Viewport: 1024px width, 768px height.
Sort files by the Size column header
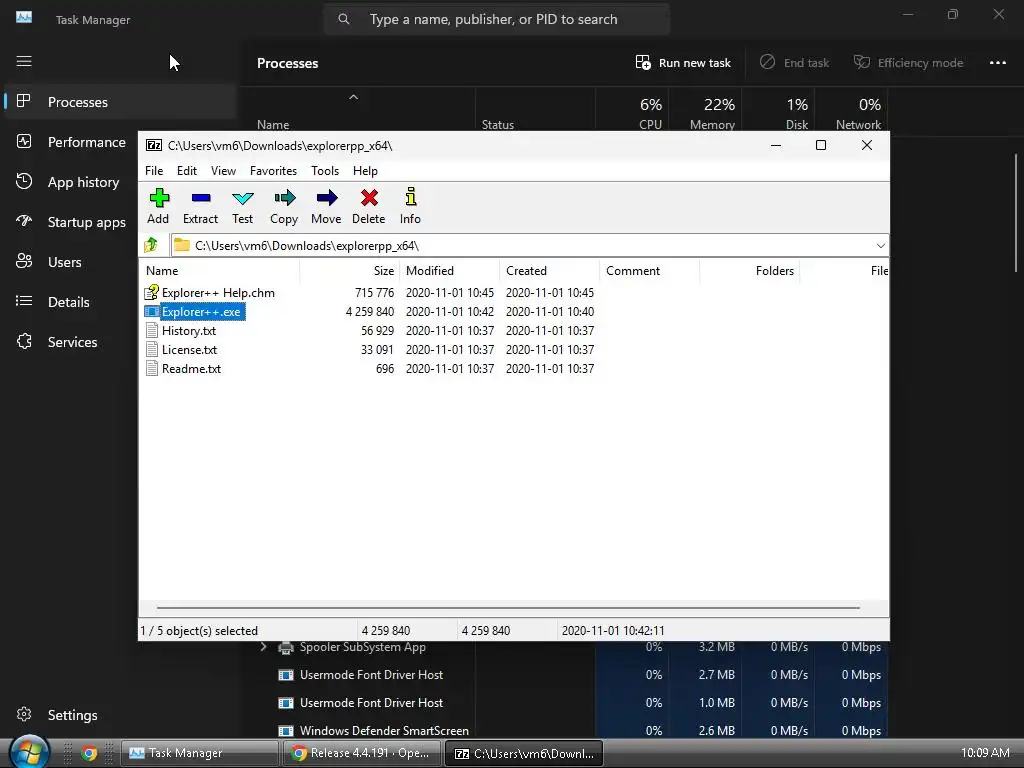[x=349, y=270]
